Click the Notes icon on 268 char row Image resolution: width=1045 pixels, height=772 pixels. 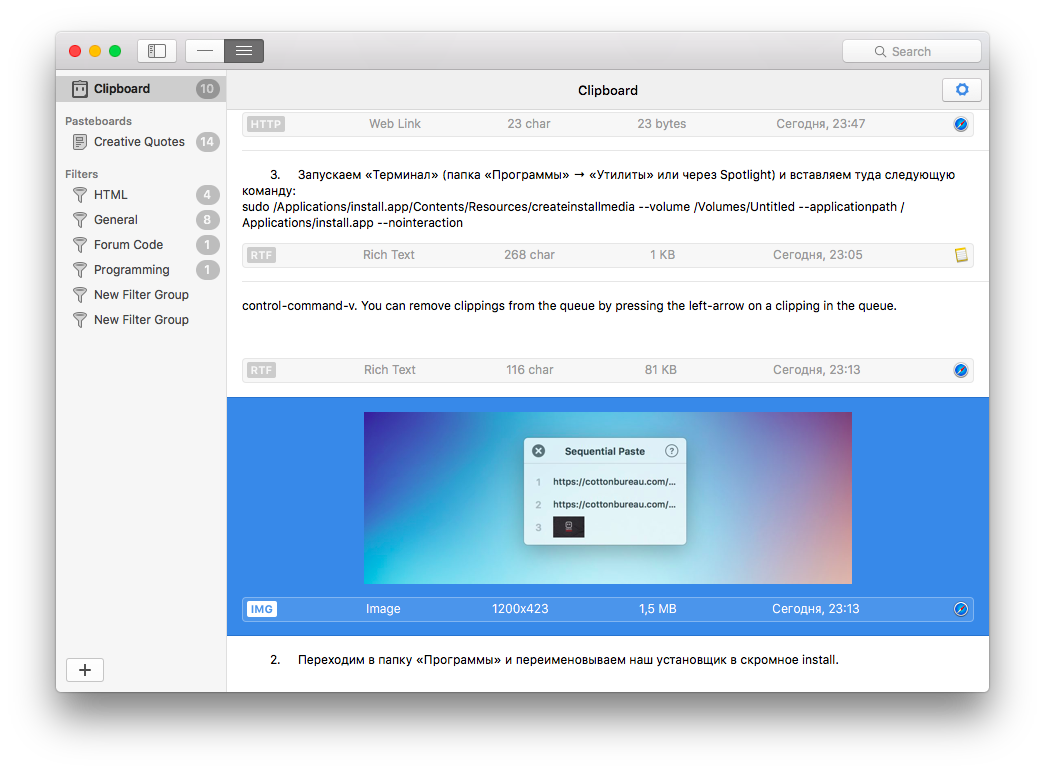coord(961,255)
